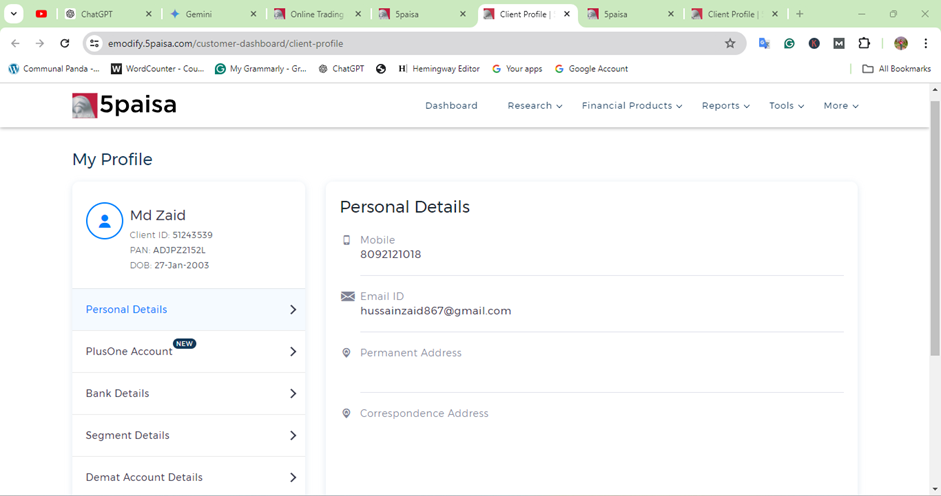Click the blue profile avatar icon

coord(104,221)
